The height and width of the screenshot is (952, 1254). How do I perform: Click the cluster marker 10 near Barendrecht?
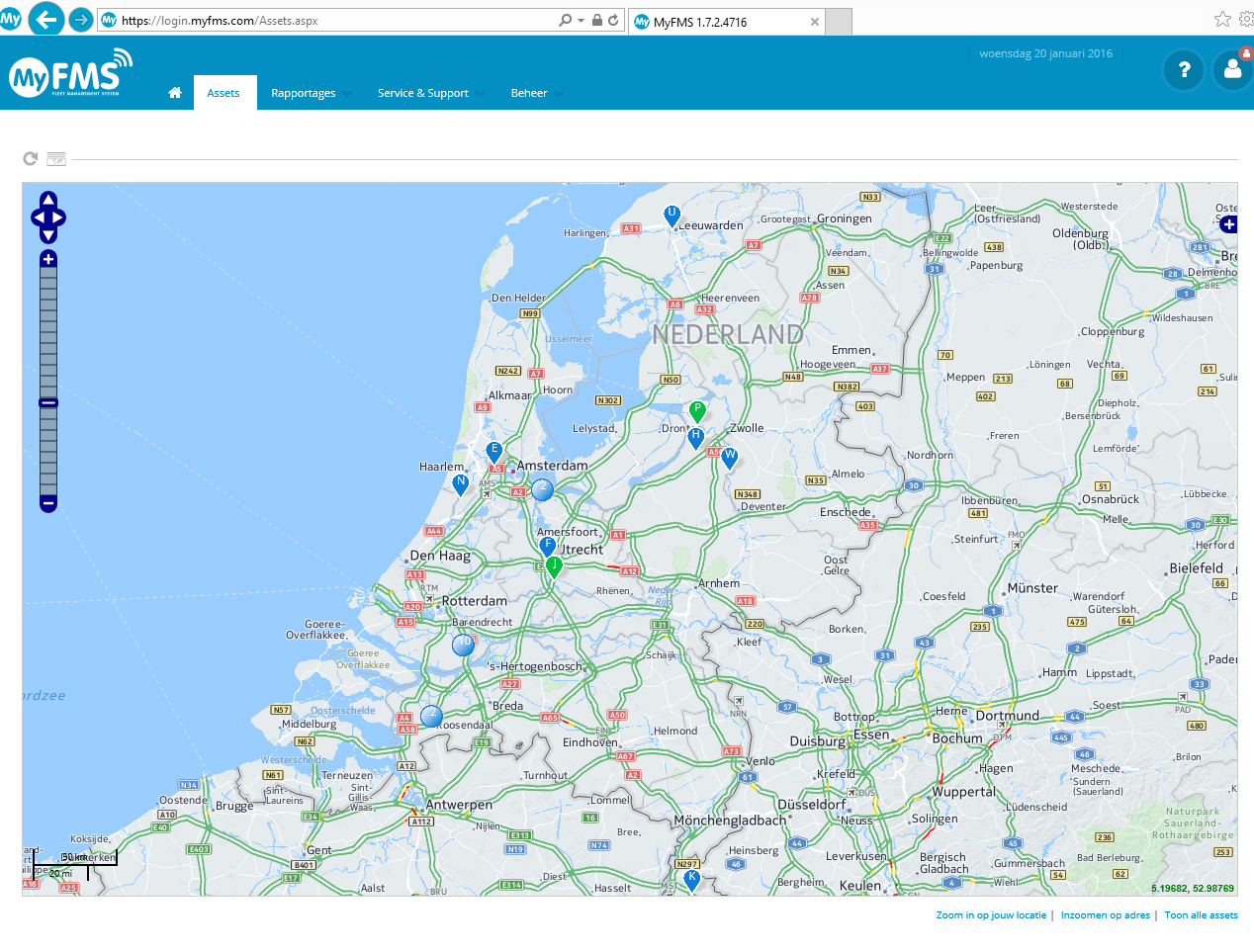tap(463, 645)
